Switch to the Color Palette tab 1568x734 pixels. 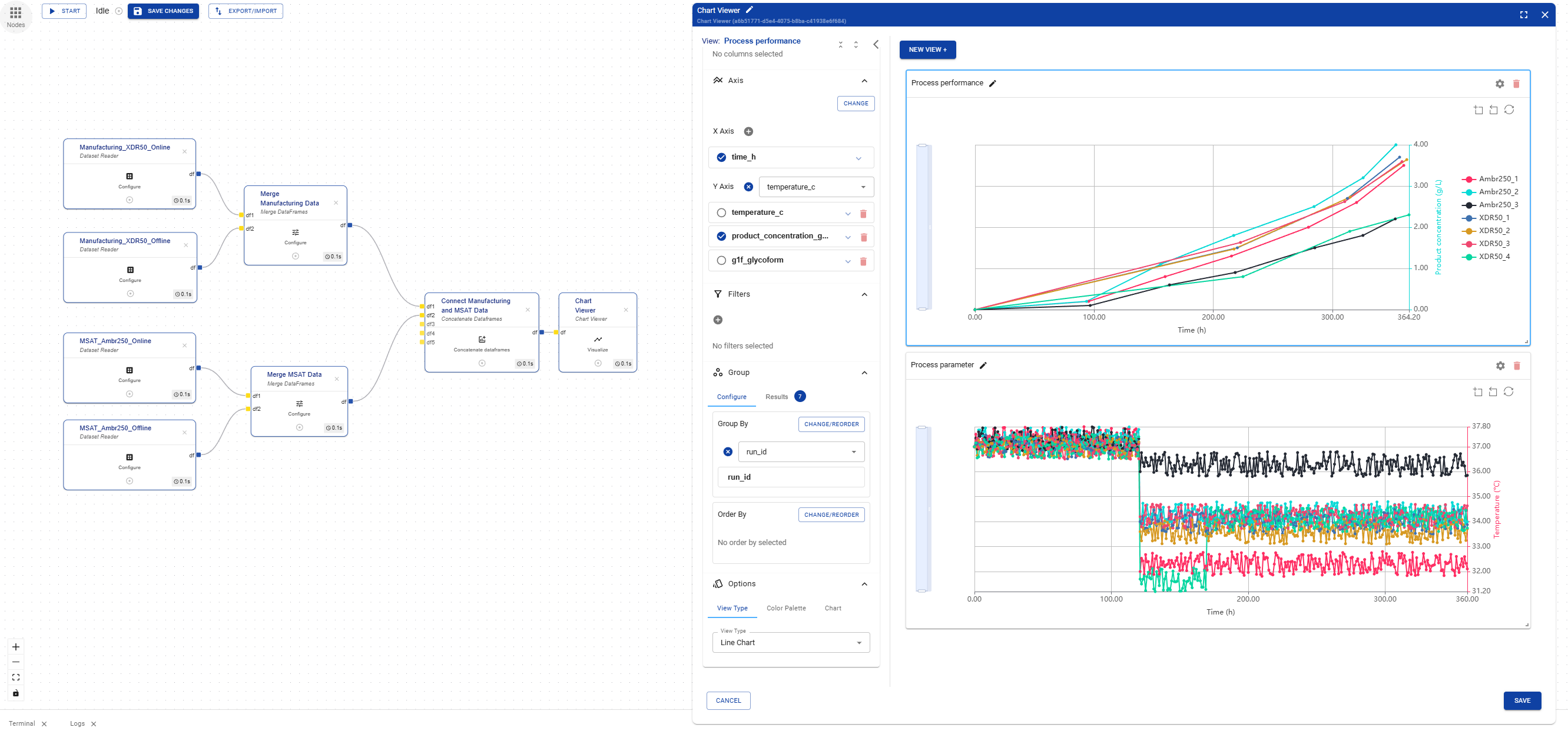(x=785, y=608)
